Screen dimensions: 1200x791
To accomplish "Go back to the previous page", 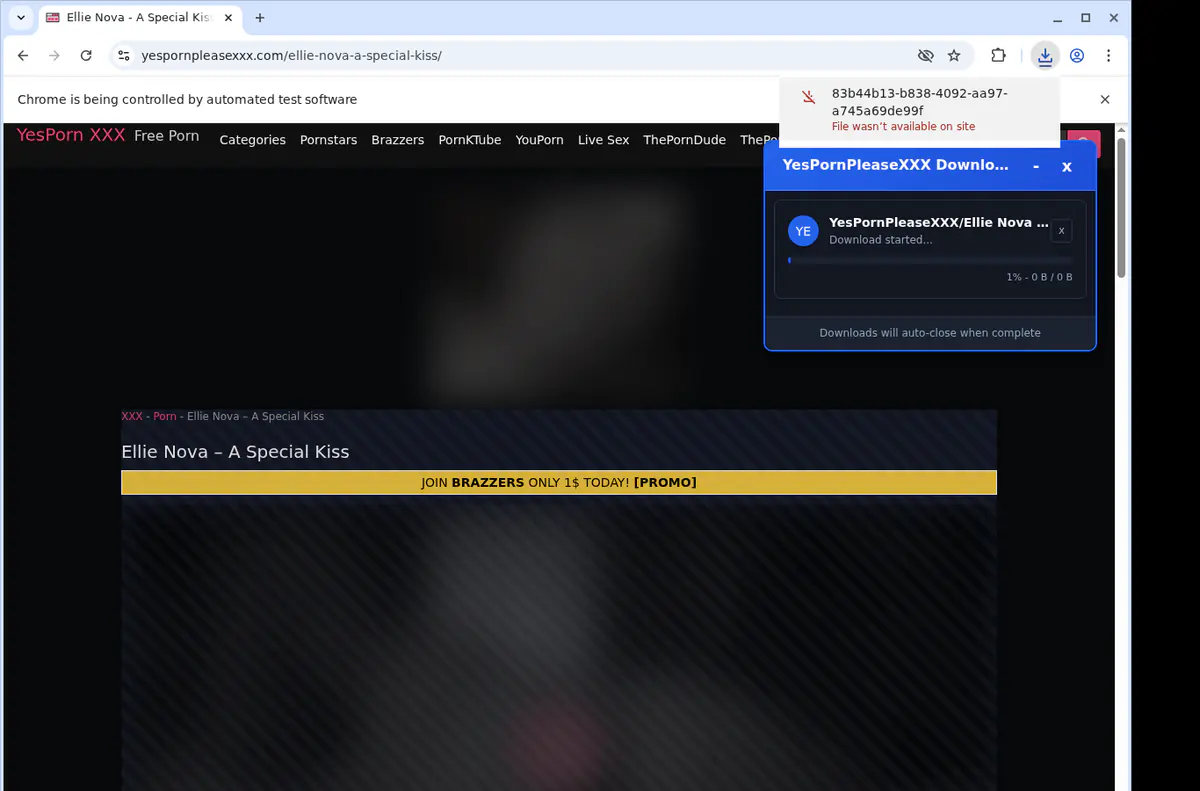I will [23, 56].
